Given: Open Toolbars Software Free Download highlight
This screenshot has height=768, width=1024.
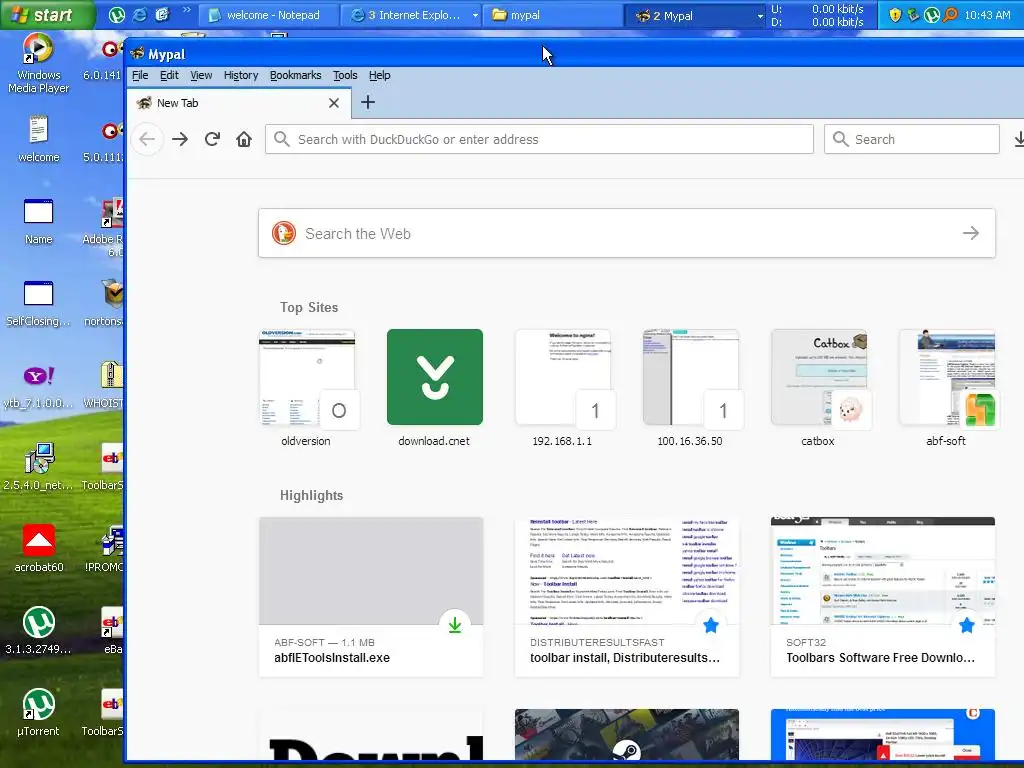Looking at the screenshot, I should click(883, 597).
